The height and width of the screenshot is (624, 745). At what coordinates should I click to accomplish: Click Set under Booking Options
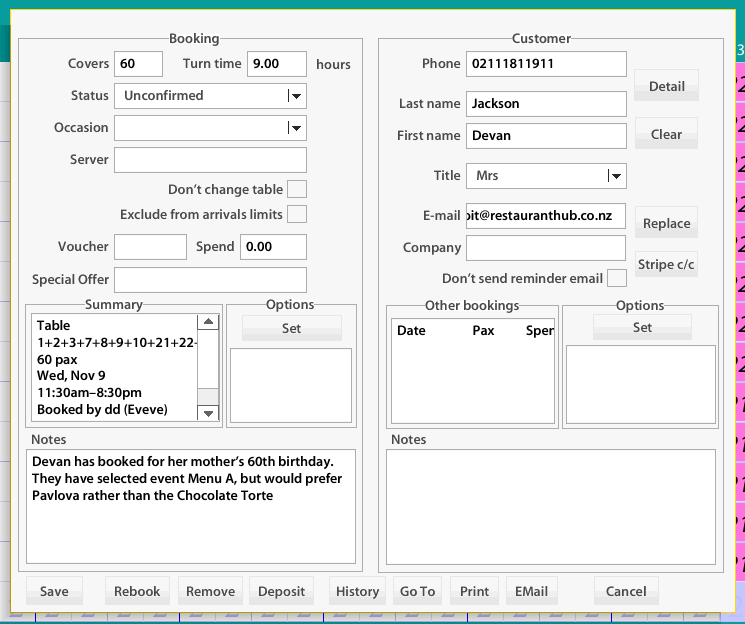(x=292, y=328)
